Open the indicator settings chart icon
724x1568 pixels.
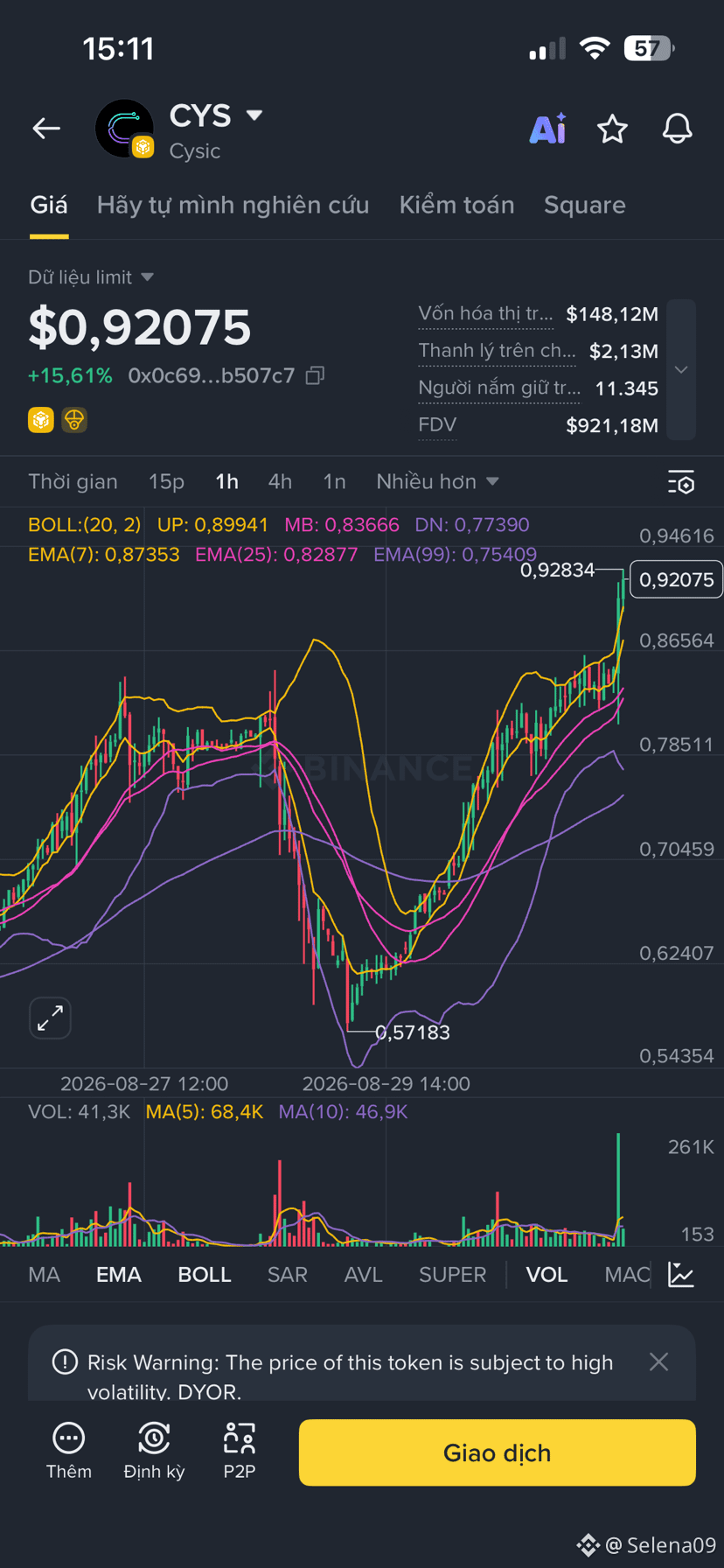coord(681,1274)
